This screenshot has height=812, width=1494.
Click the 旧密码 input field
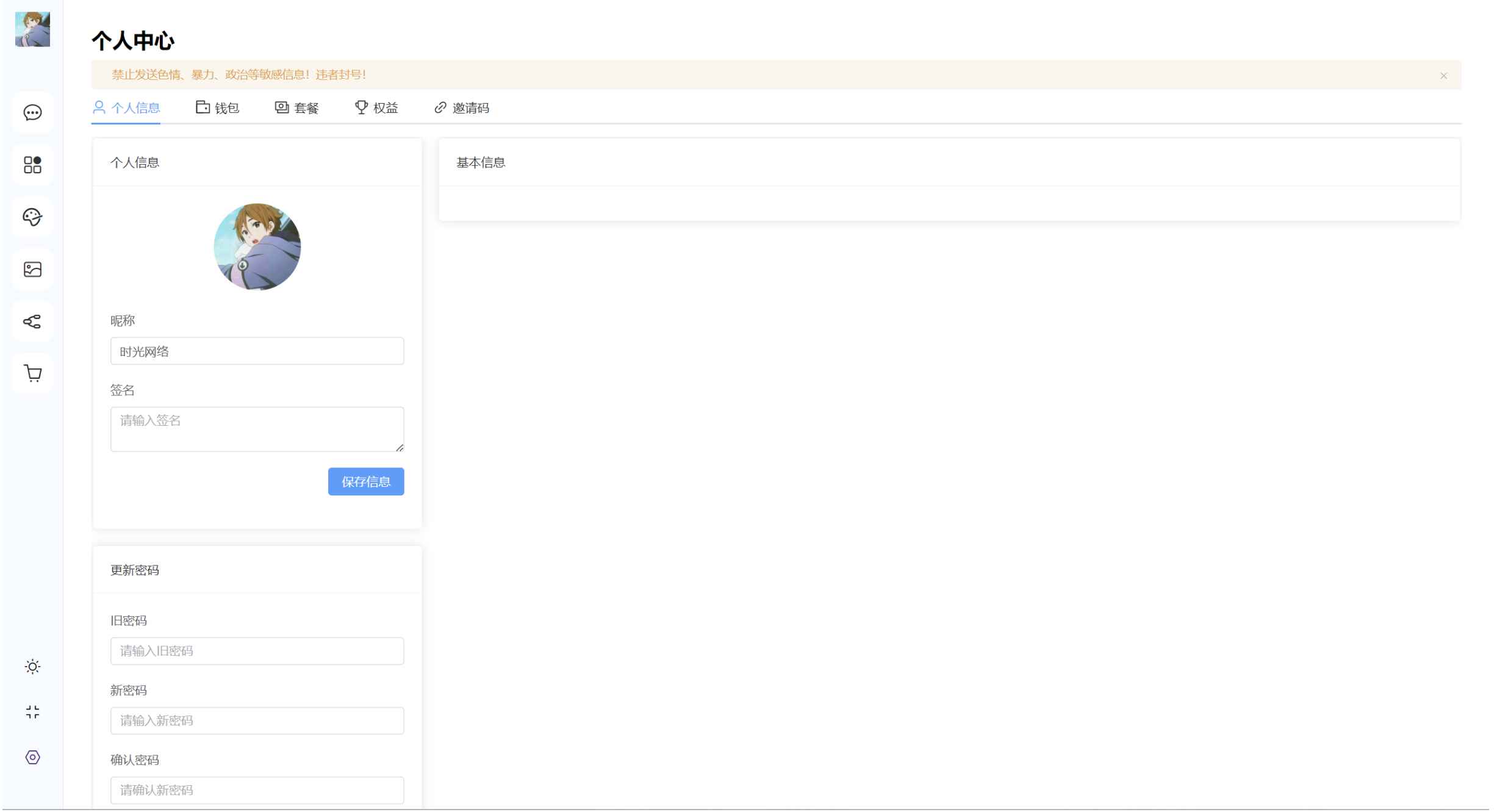tap(257, 652)
